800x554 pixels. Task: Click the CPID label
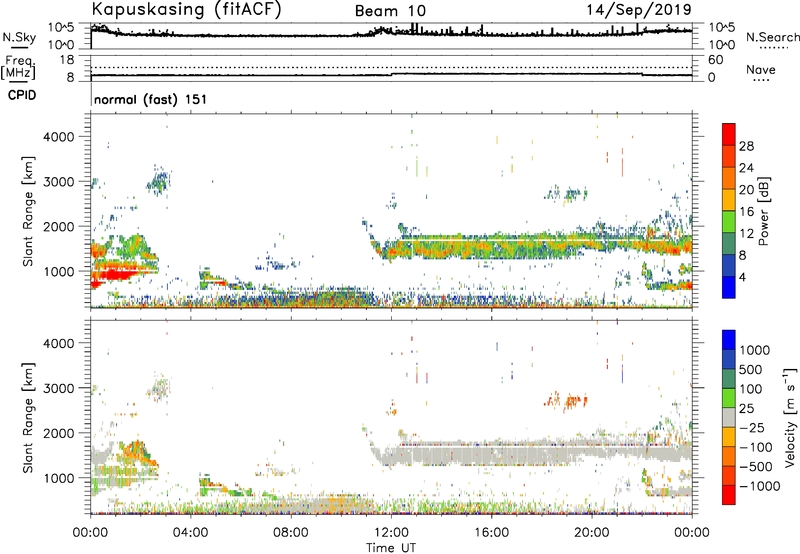[22, 95]
